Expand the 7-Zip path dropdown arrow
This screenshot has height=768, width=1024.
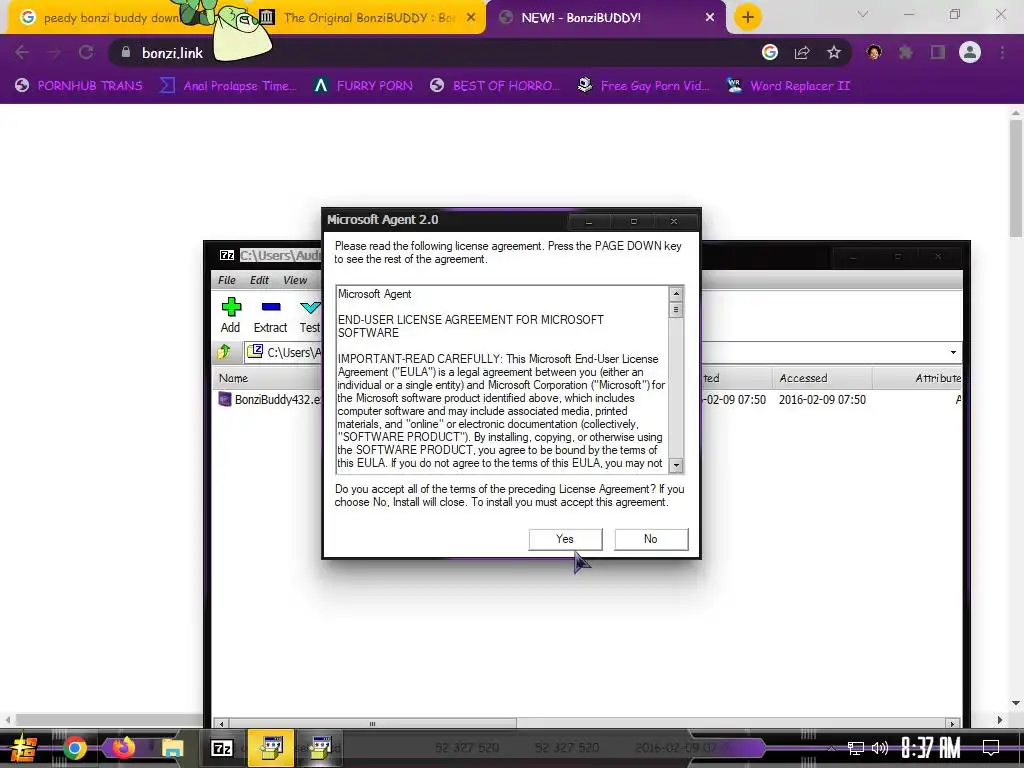[x=953, y=353]
